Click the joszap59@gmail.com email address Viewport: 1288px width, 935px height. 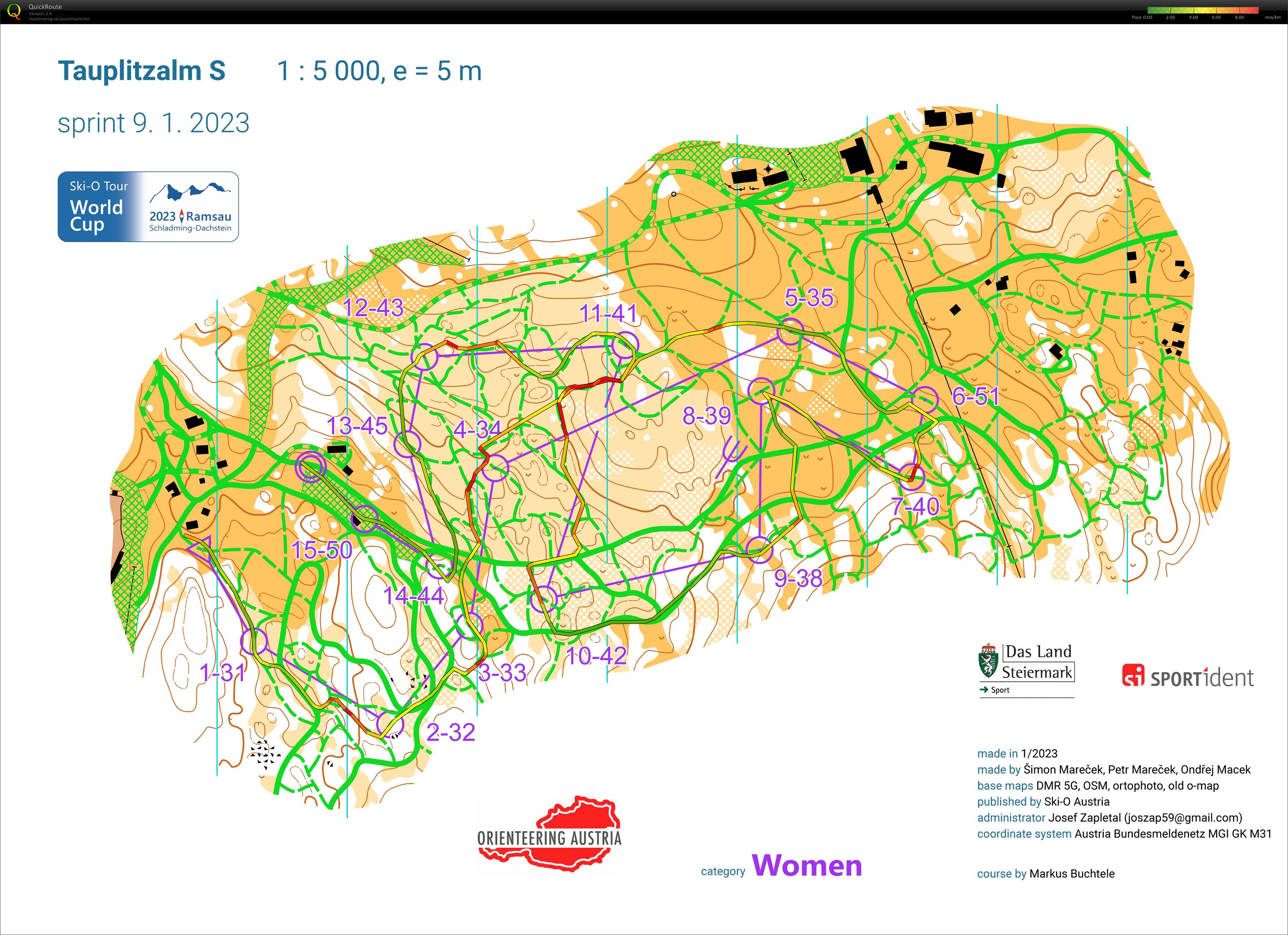1183,818
